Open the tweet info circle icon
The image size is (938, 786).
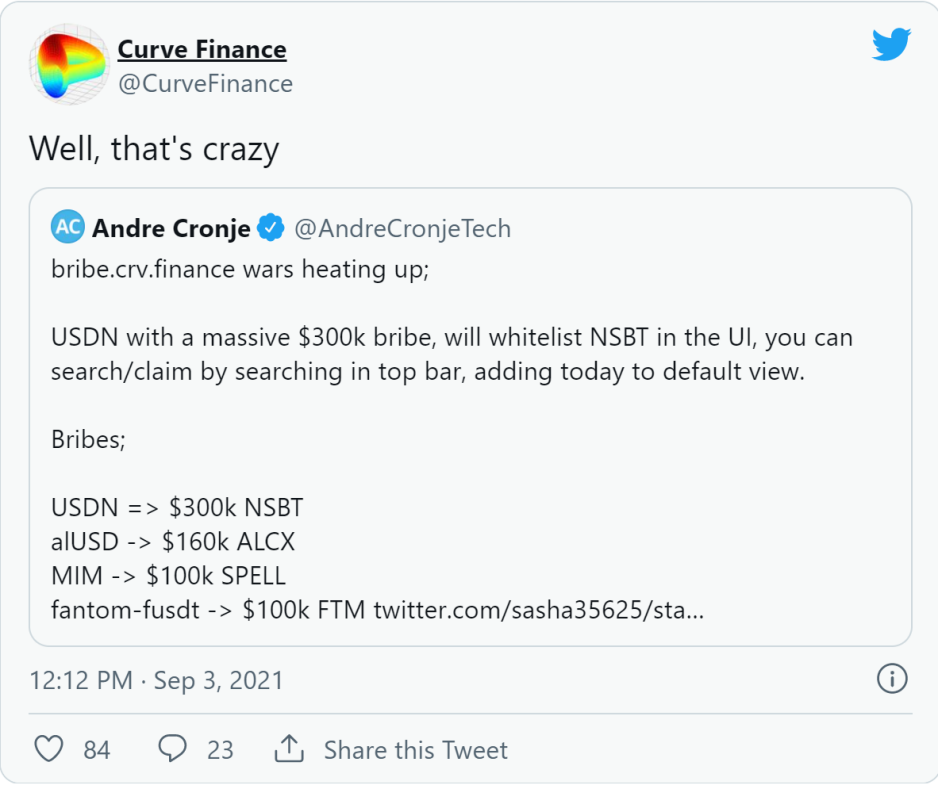tap(892, 680)
